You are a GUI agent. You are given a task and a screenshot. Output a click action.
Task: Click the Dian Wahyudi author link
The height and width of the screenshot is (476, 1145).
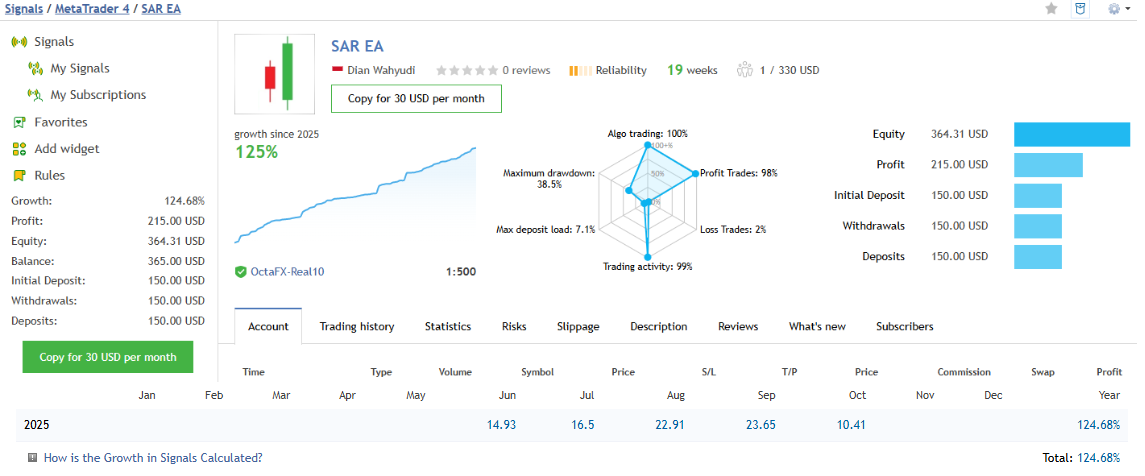point(381,70)
